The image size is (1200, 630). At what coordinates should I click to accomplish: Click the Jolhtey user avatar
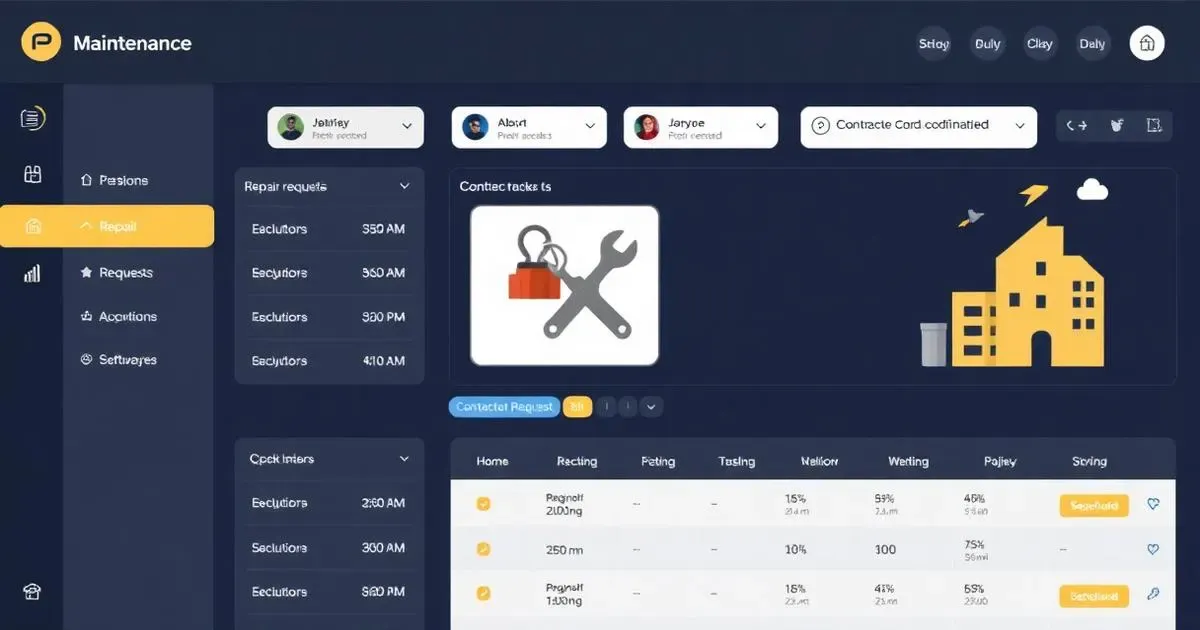pyautogui.click(x=291, y=127)
